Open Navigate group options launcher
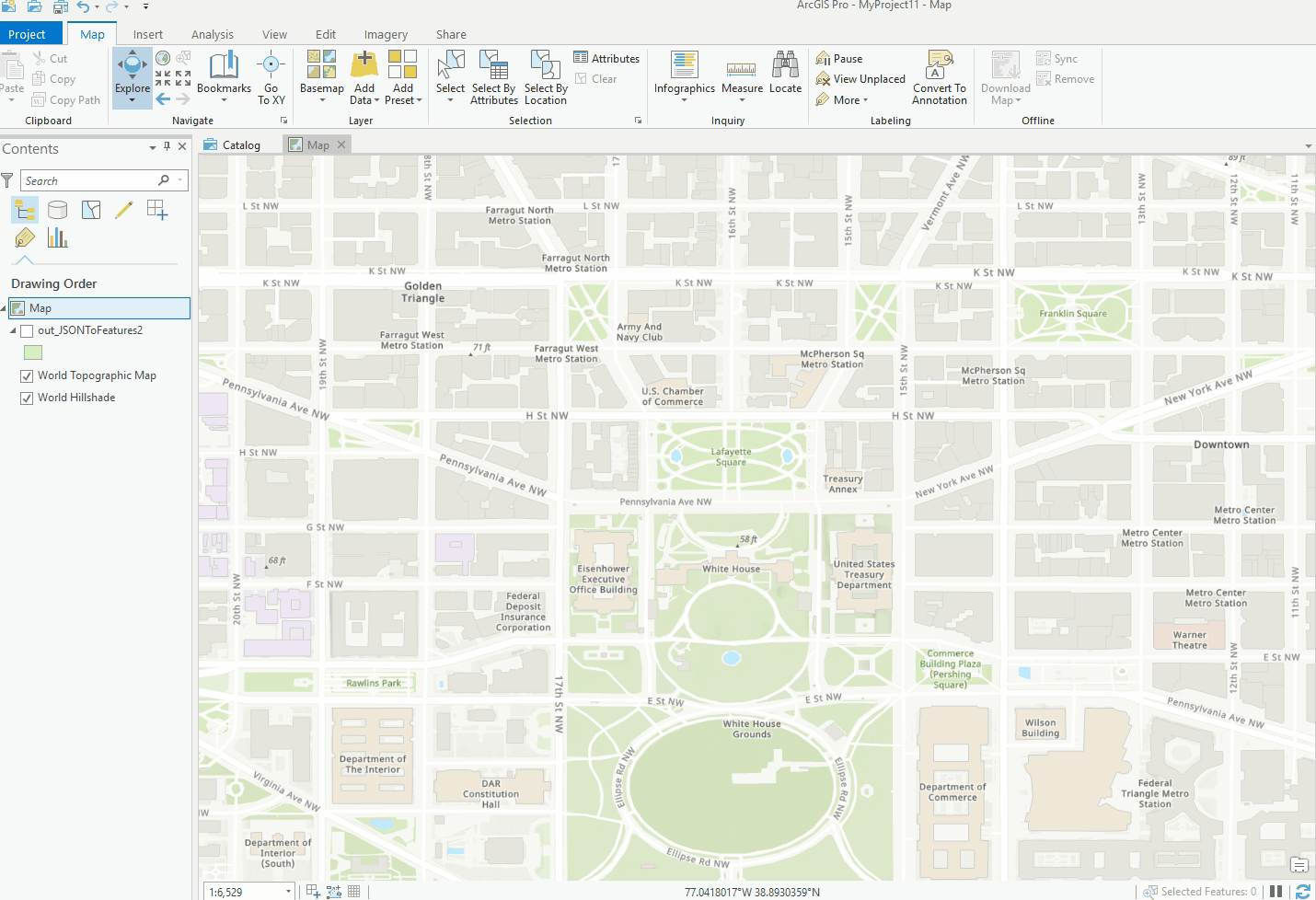This screenshot has width=1316, height=900. tap(283, 121)
